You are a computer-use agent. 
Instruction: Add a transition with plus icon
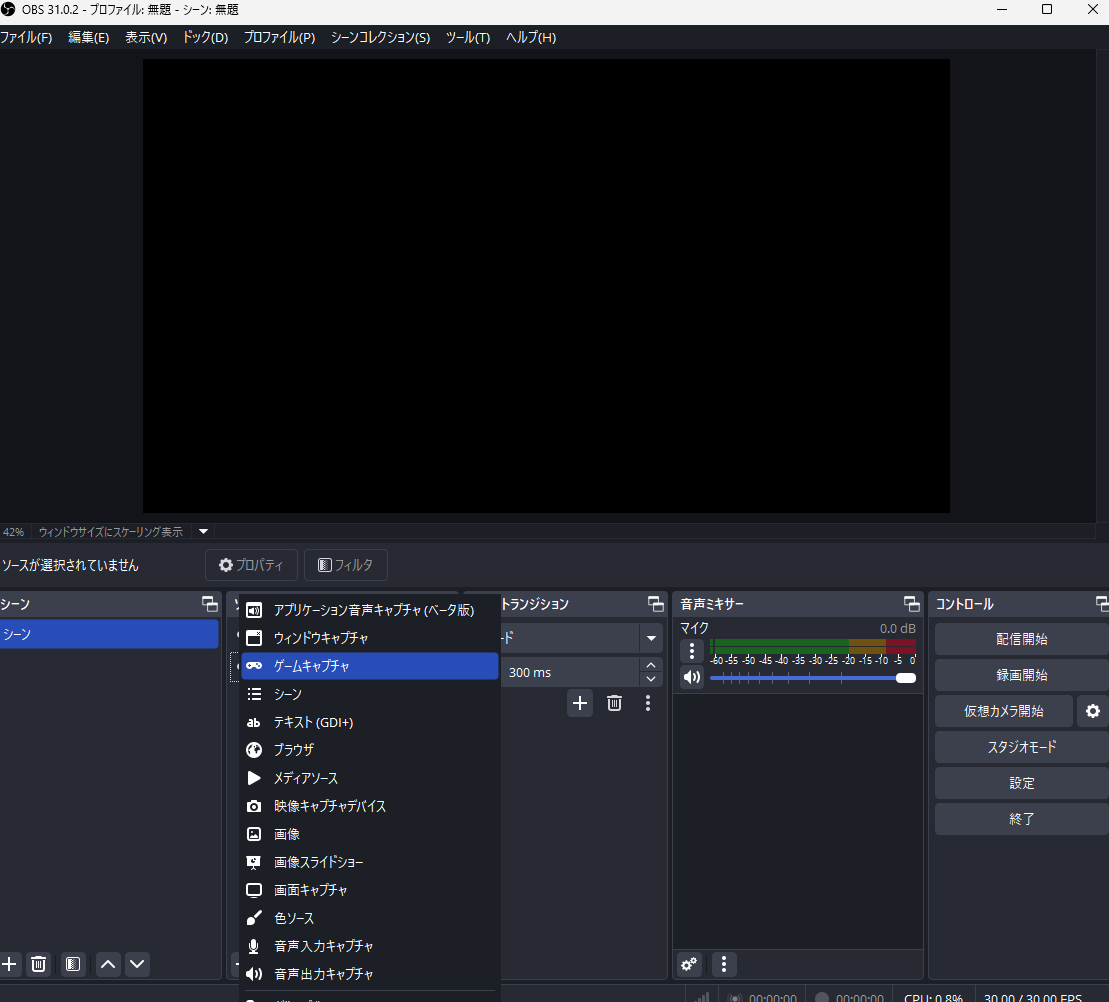(580, 704)
